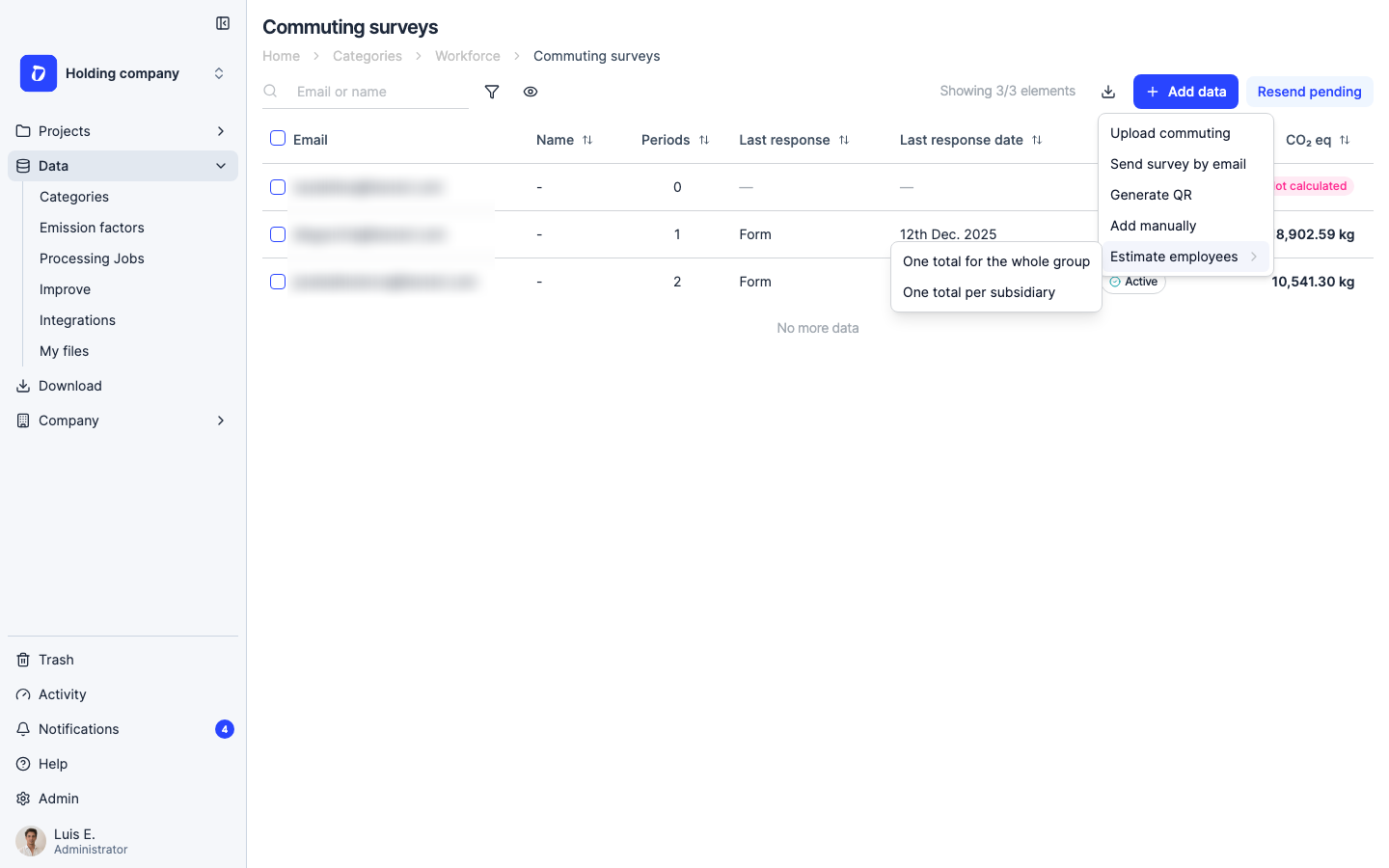Open Categories in the sidebar
The width and height of the screenshot is (1389, 868).
click(74, 197)
